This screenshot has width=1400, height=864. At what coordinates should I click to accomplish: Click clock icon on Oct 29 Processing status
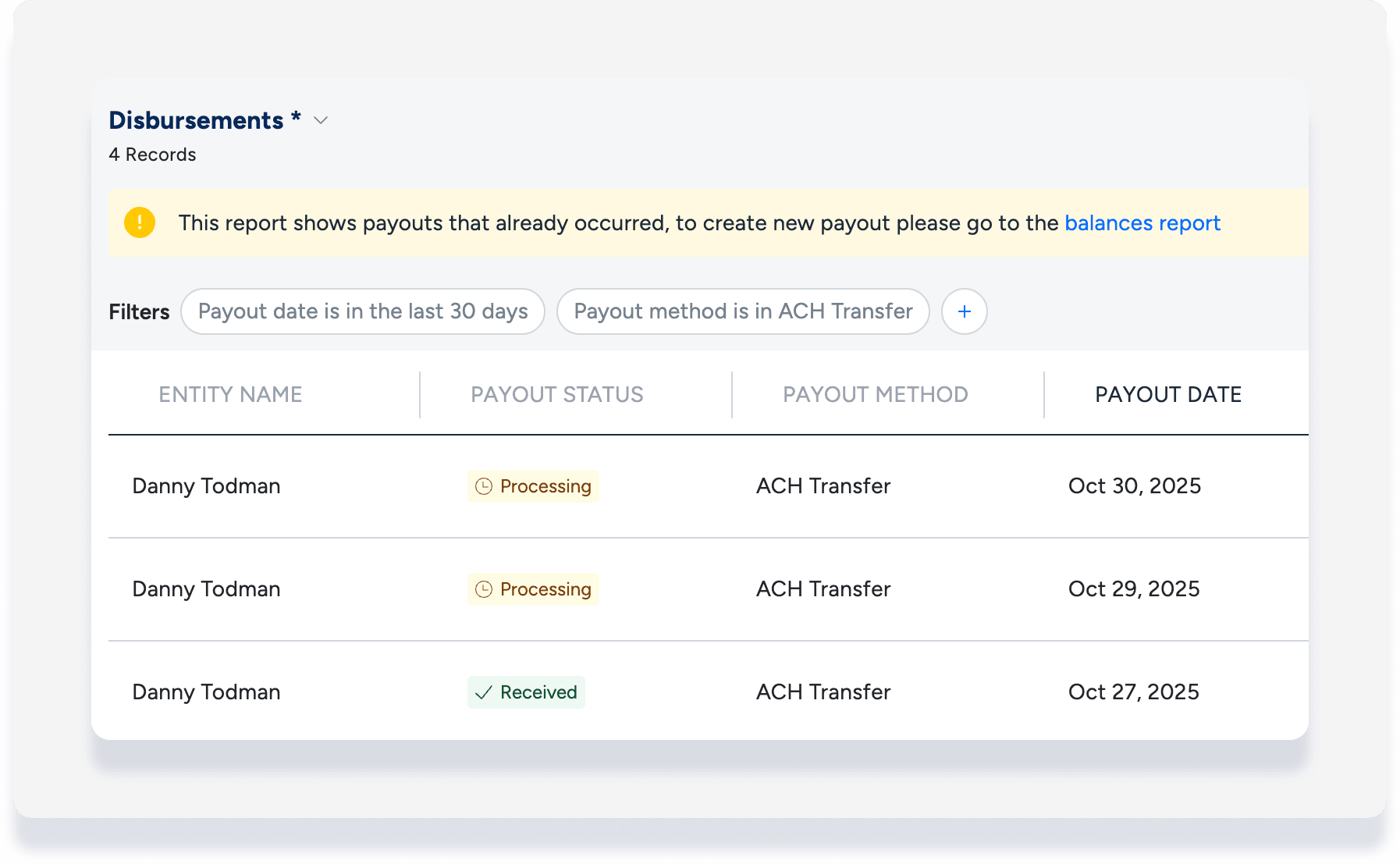click(x=484, y=589)
